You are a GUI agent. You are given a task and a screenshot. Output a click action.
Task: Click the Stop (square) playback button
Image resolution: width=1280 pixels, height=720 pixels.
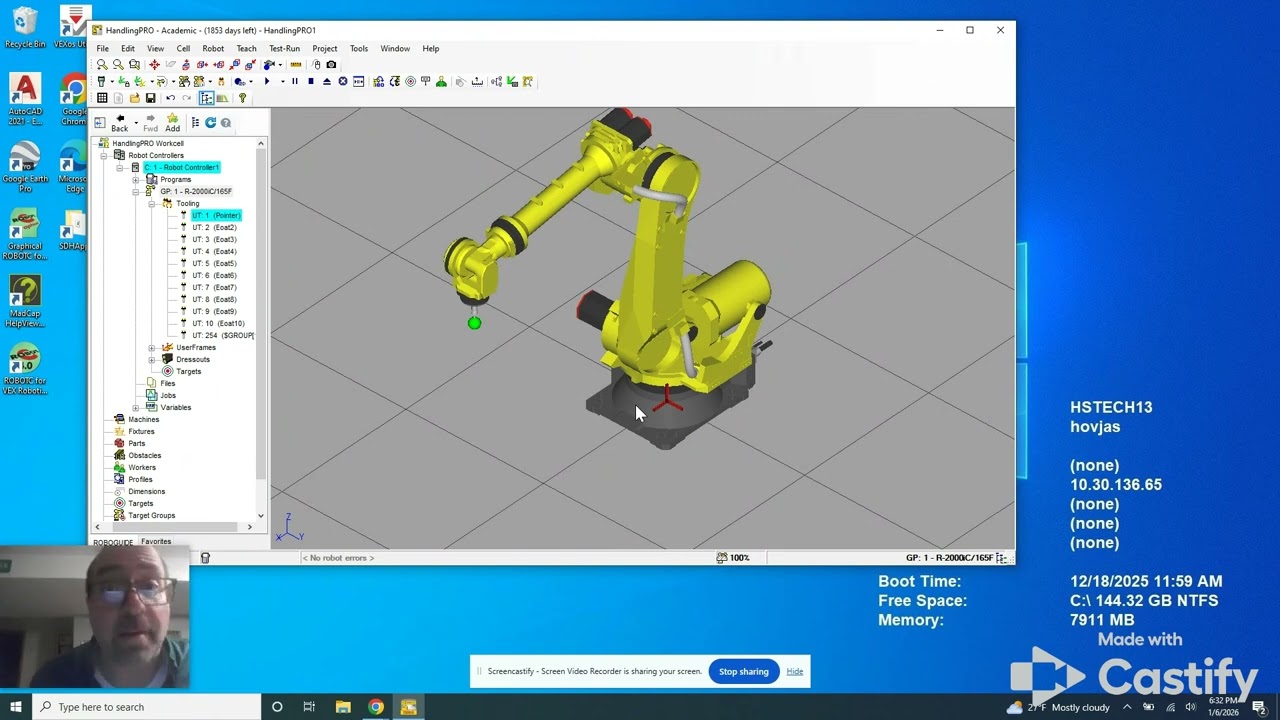point(311,81)
